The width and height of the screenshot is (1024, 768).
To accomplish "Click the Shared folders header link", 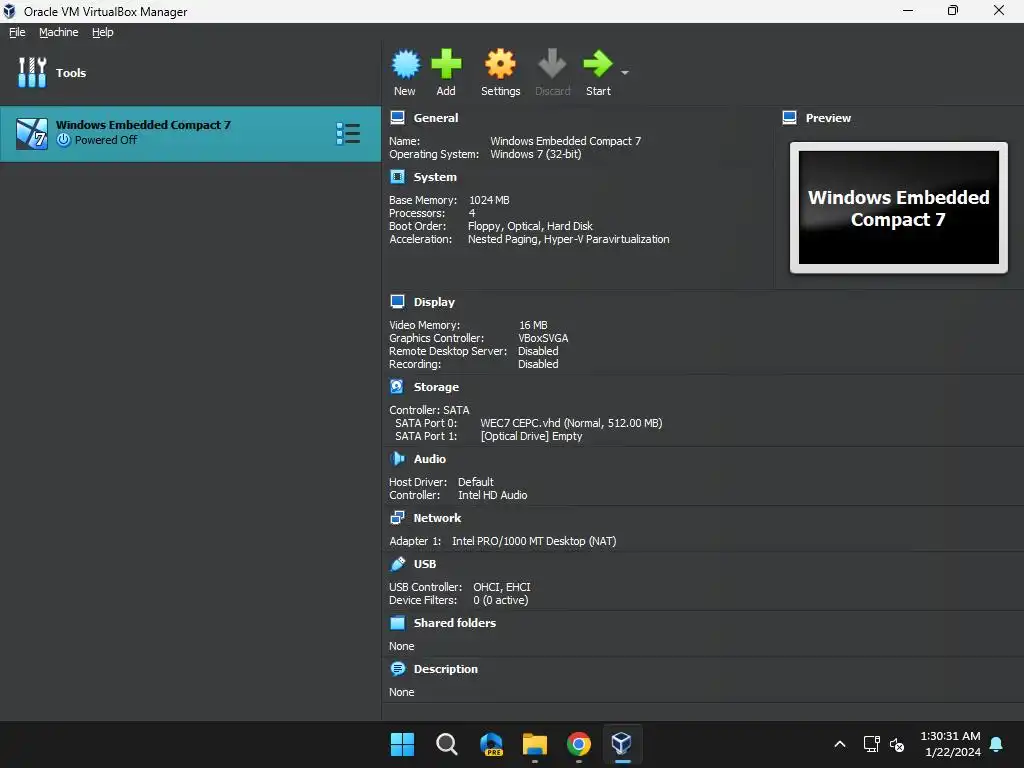I will (x=455, y=623).
